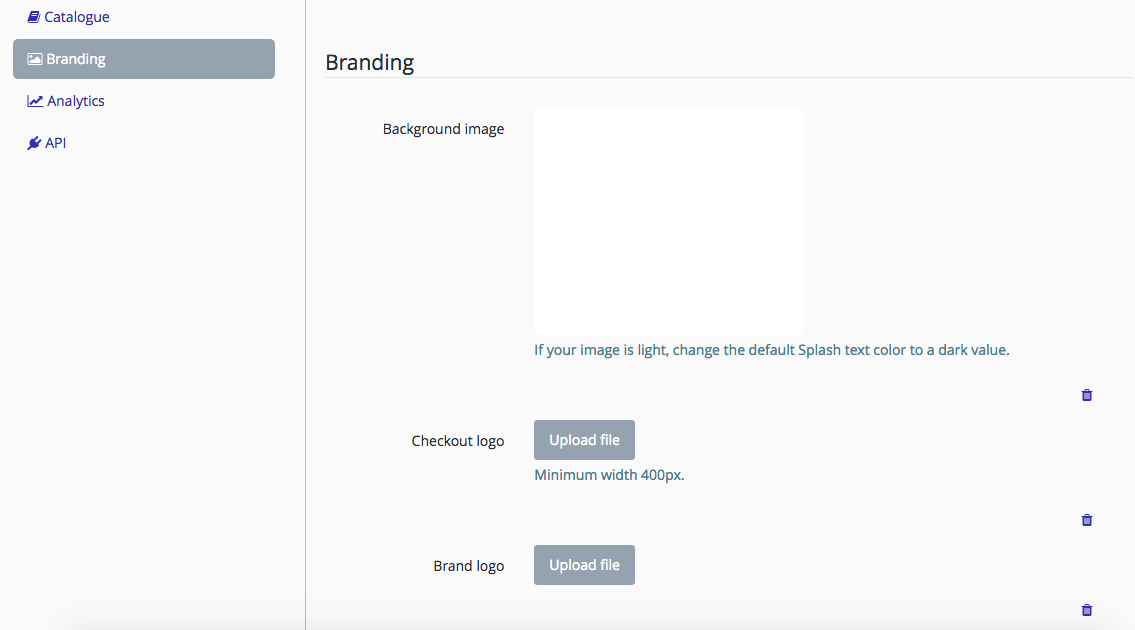
Task: Click the 'Checkout logo' field label
Action: click(457, 441)
